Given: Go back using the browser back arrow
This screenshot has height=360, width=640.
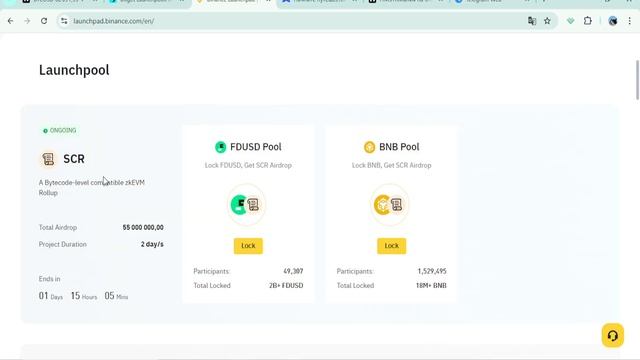Looking at the screenshot, I should point(10,21).
